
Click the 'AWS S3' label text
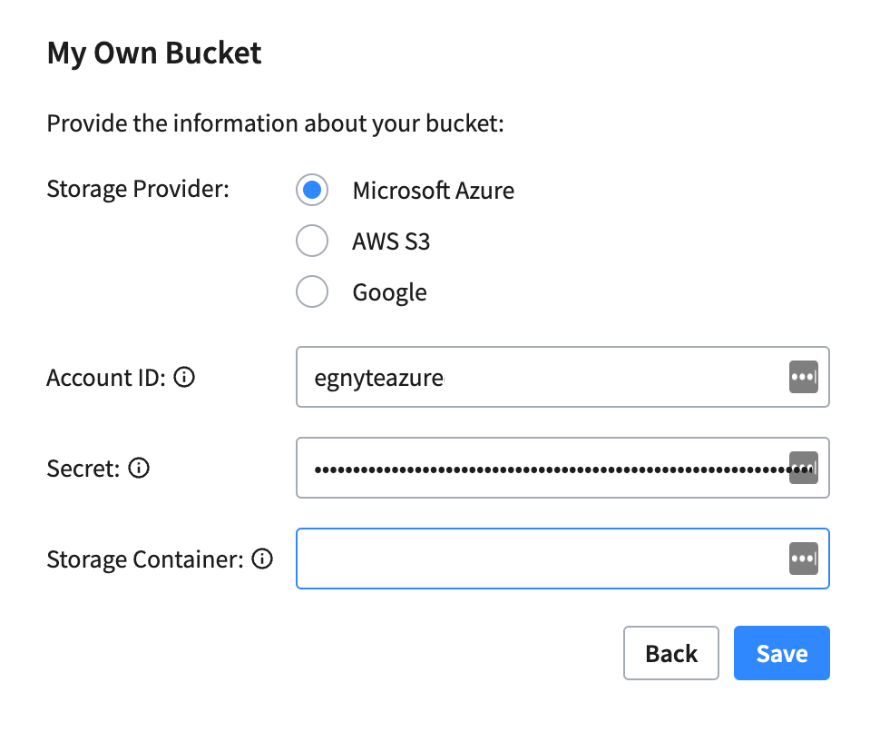(391, 241)
